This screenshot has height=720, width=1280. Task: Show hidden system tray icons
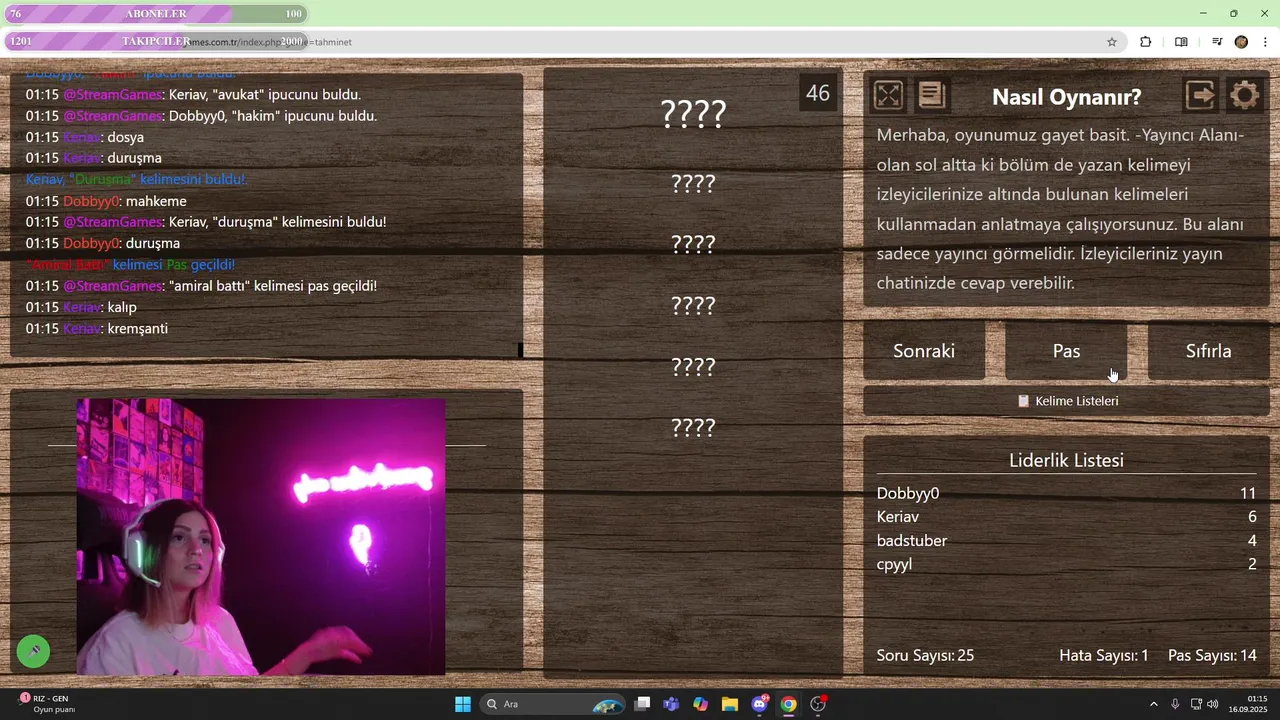[1153, 704]
